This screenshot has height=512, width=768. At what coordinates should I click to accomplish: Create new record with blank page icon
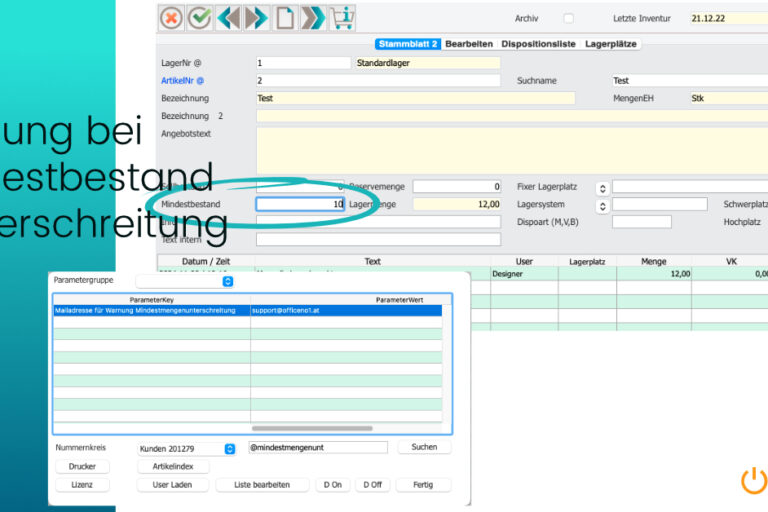(285, 18)
